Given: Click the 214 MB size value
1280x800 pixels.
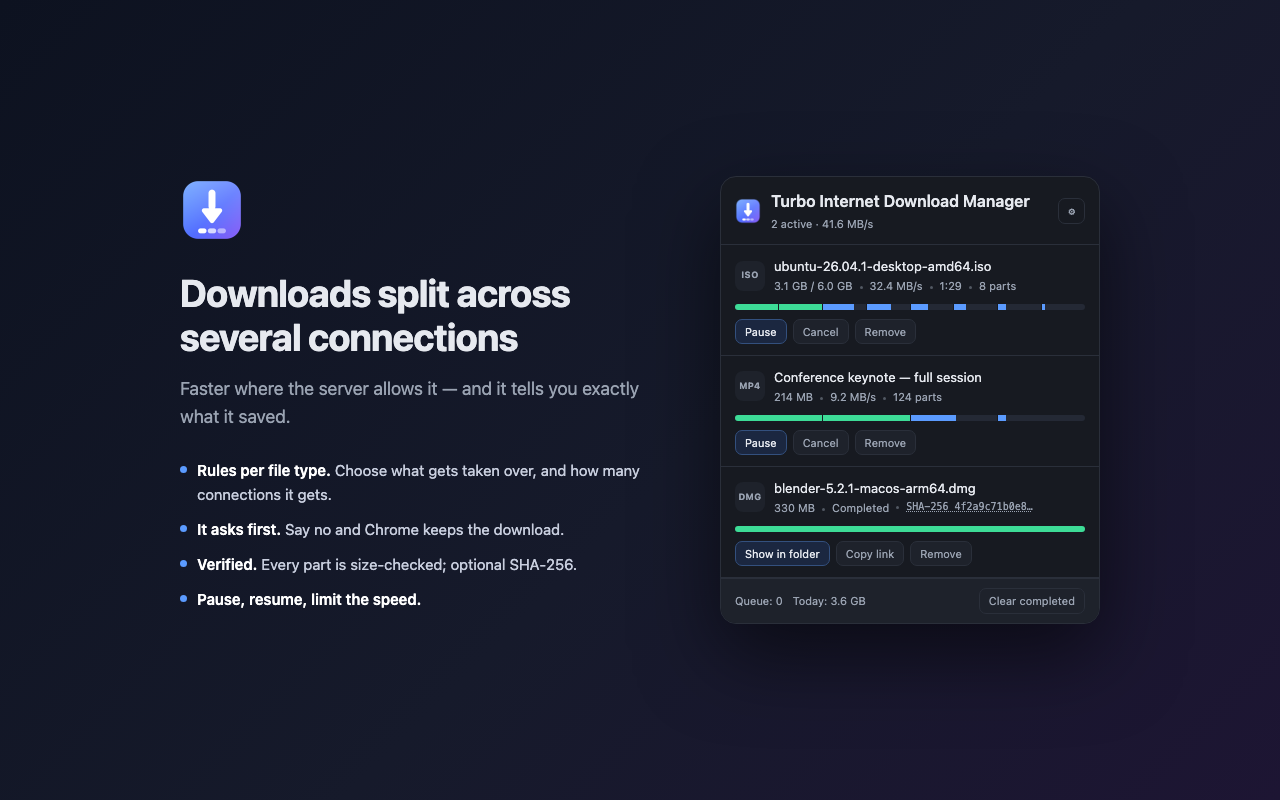Looking at the screenshot, I should [793, 397].
